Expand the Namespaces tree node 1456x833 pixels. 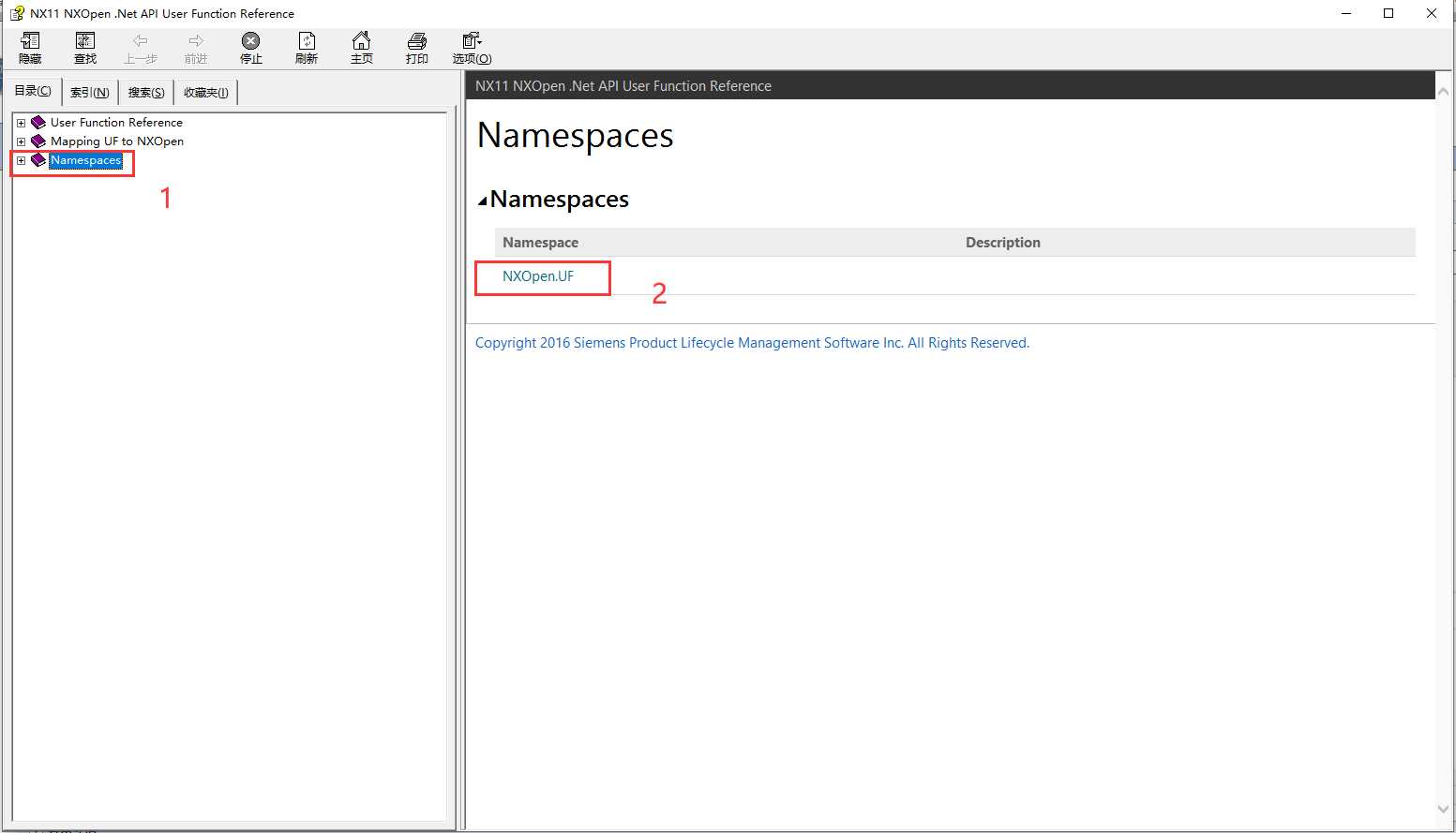(21, 160)
